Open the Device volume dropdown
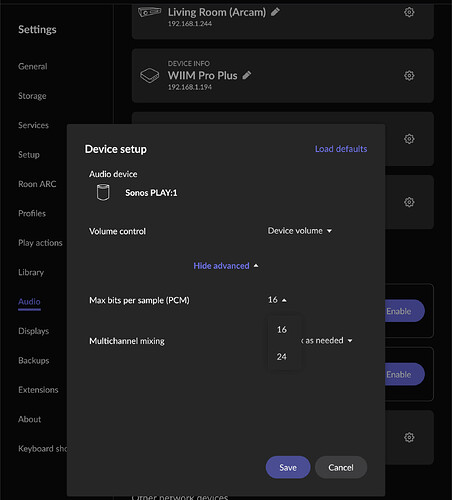Screen dimensions: 452x500 pos(300,231)
